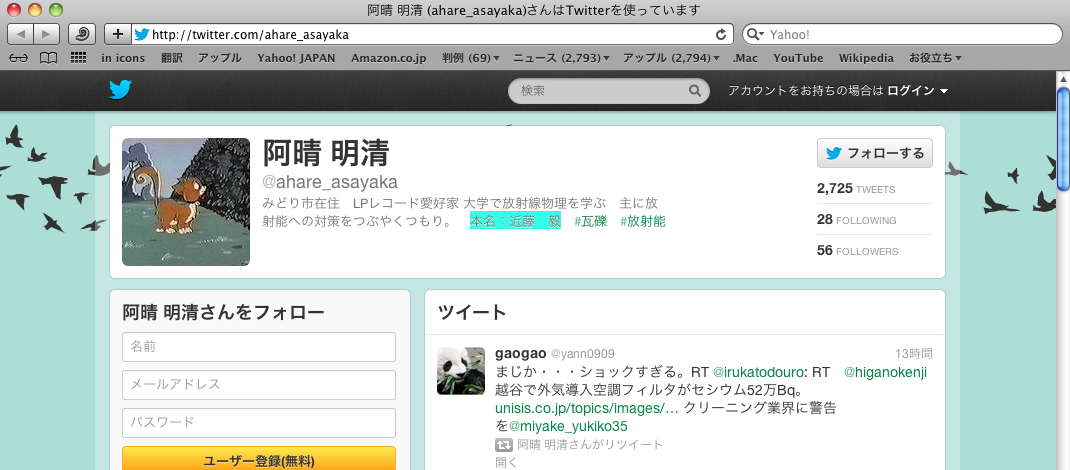The width and height of the screenshot is (1070, 470).
Task: Click the 阿晴 明清 profile name heading
Action: [x=326, y=153]
